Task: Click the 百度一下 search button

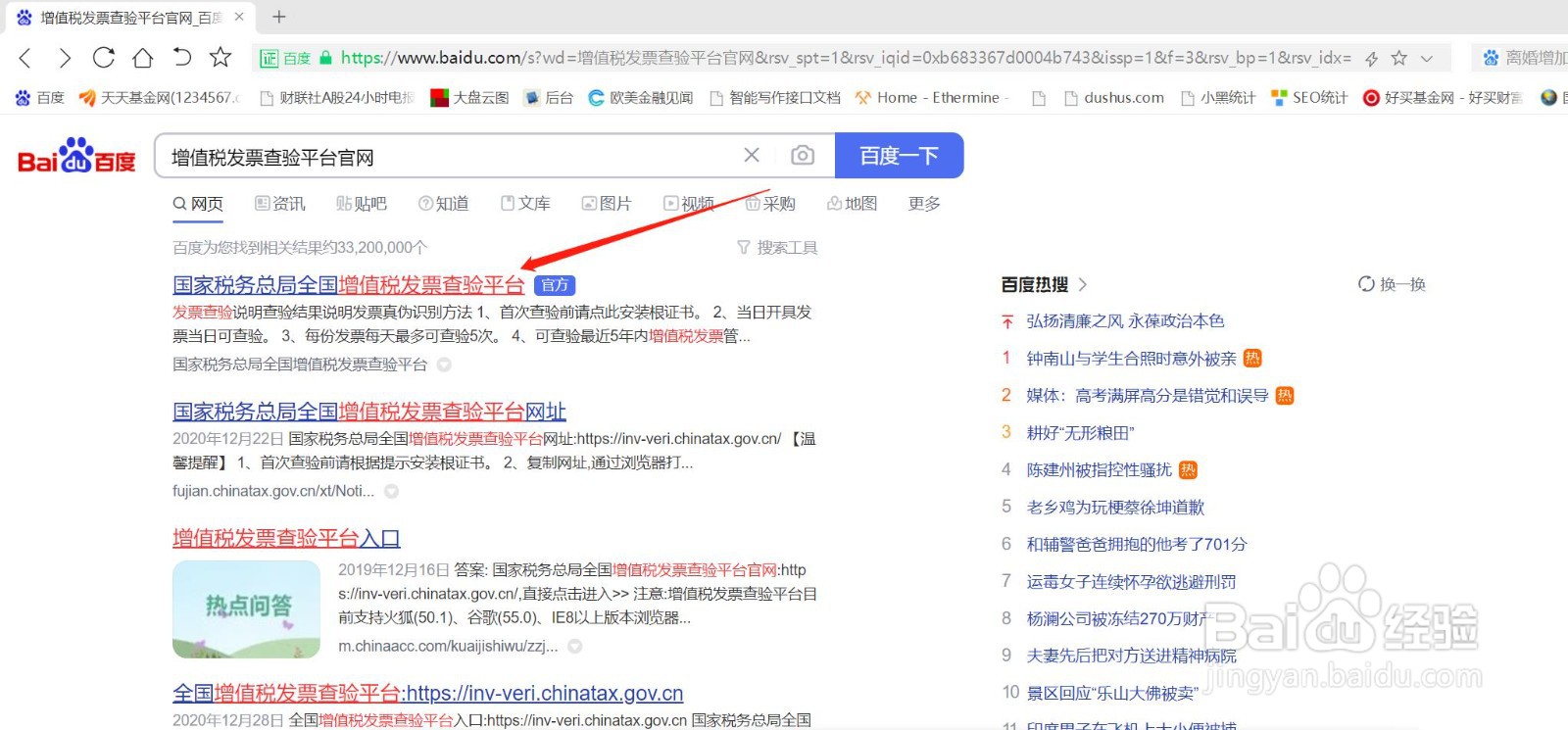Action: [x=899, y=155]
